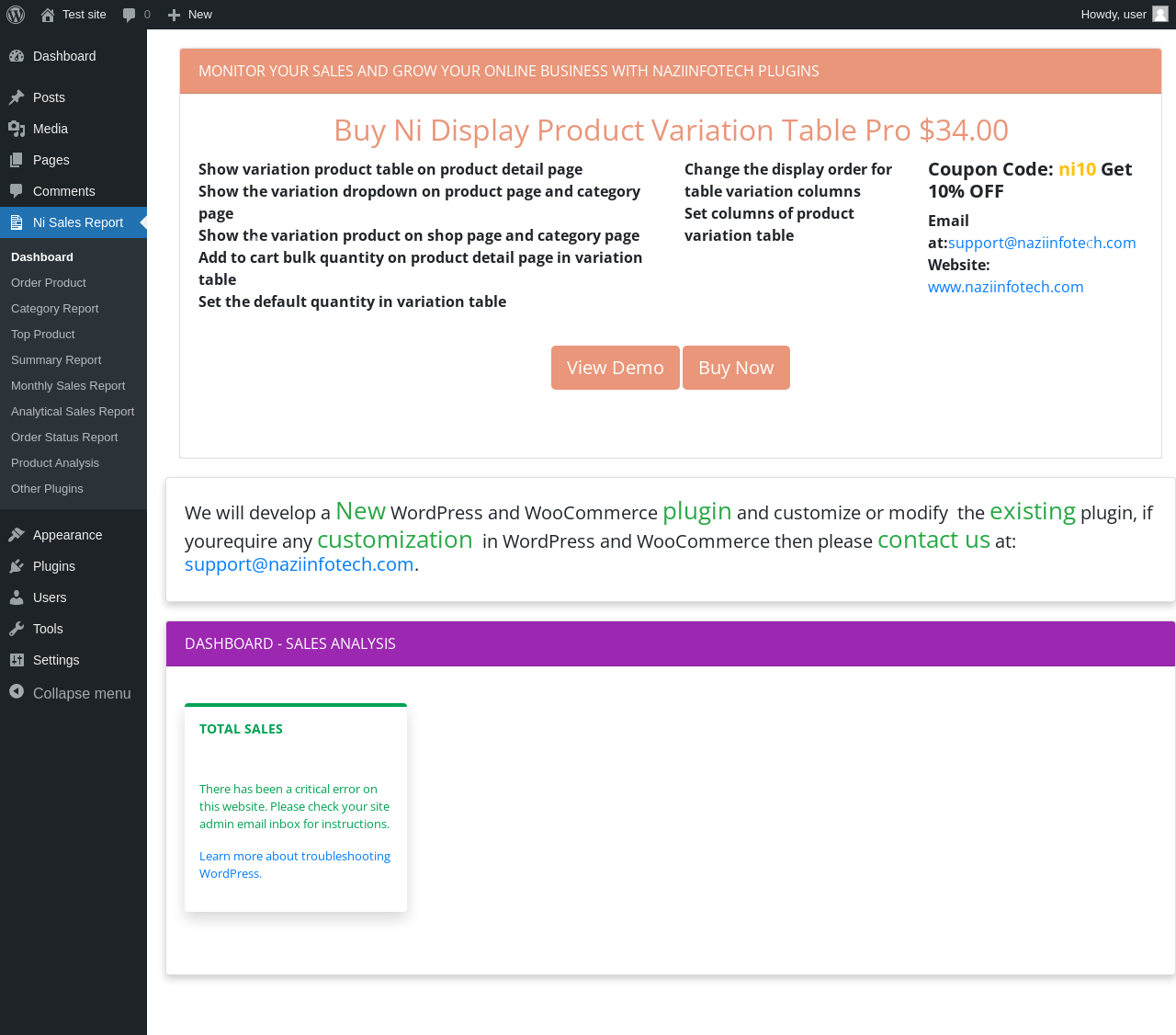Viewport: 1176px width, 1035px height.
Task: Open Order Product report submenu
Action: click(x=49, y=283)
